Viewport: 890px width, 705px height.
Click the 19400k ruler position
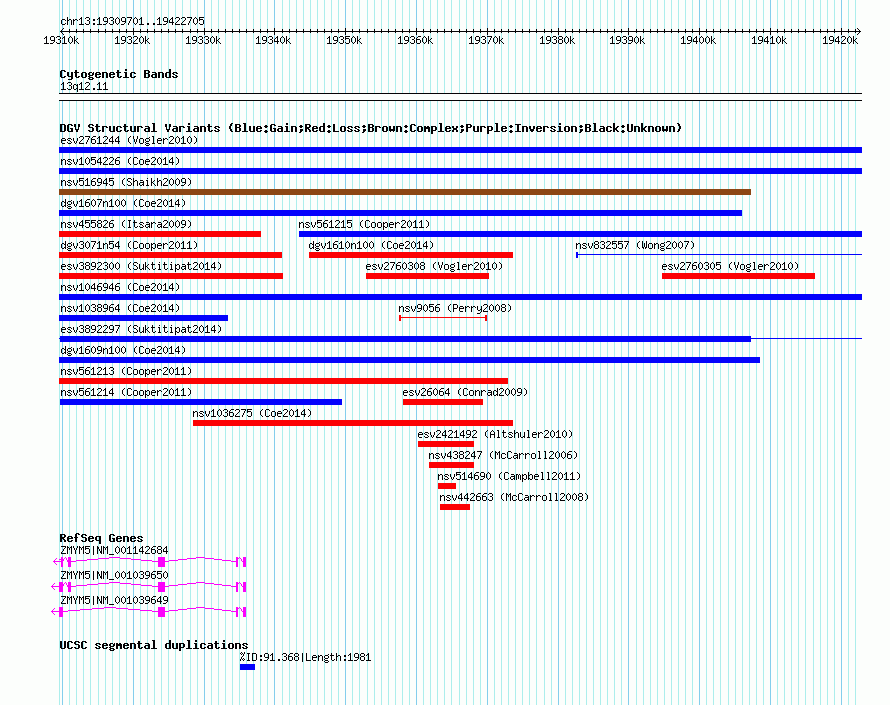tap(698, 40)
